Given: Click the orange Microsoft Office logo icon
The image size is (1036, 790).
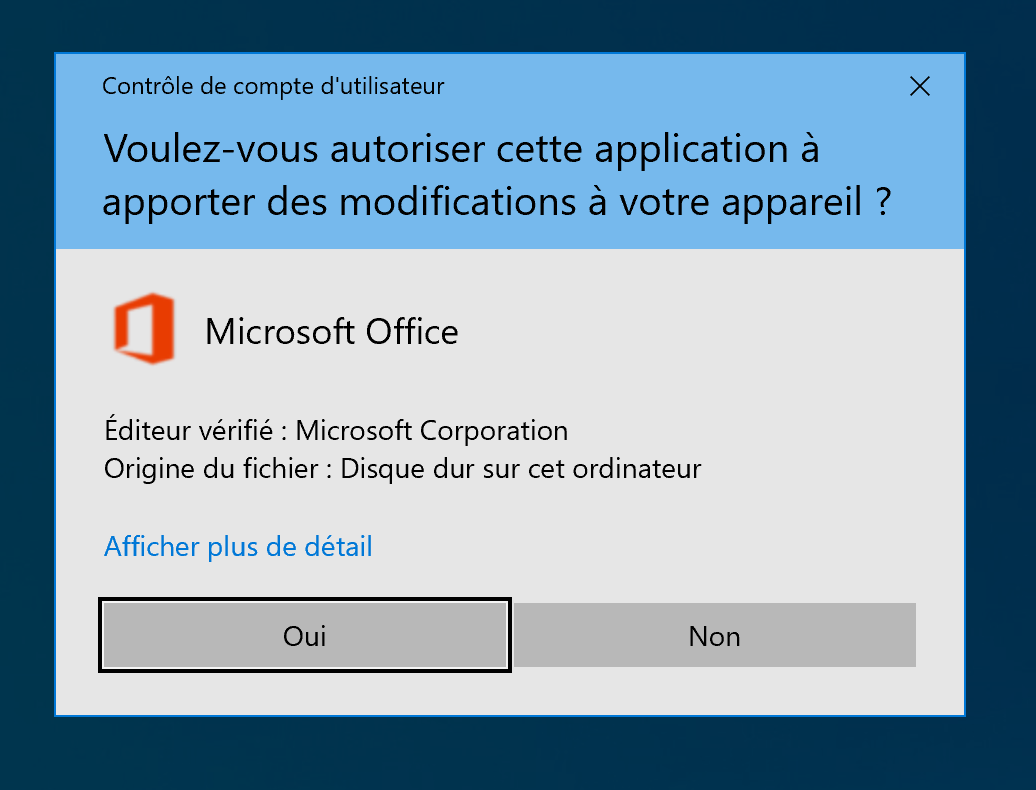Looking at the screenshot, I should 144,329.
